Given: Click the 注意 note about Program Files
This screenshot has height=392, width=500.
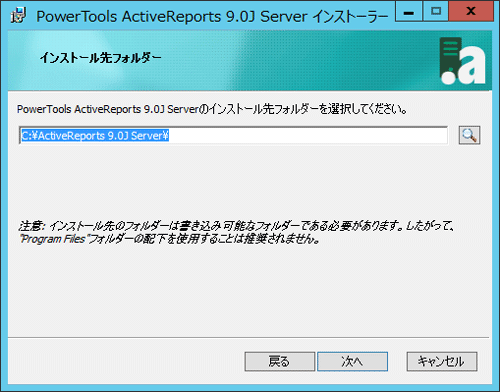Looking at the screenshot, I should coord(236,232).
